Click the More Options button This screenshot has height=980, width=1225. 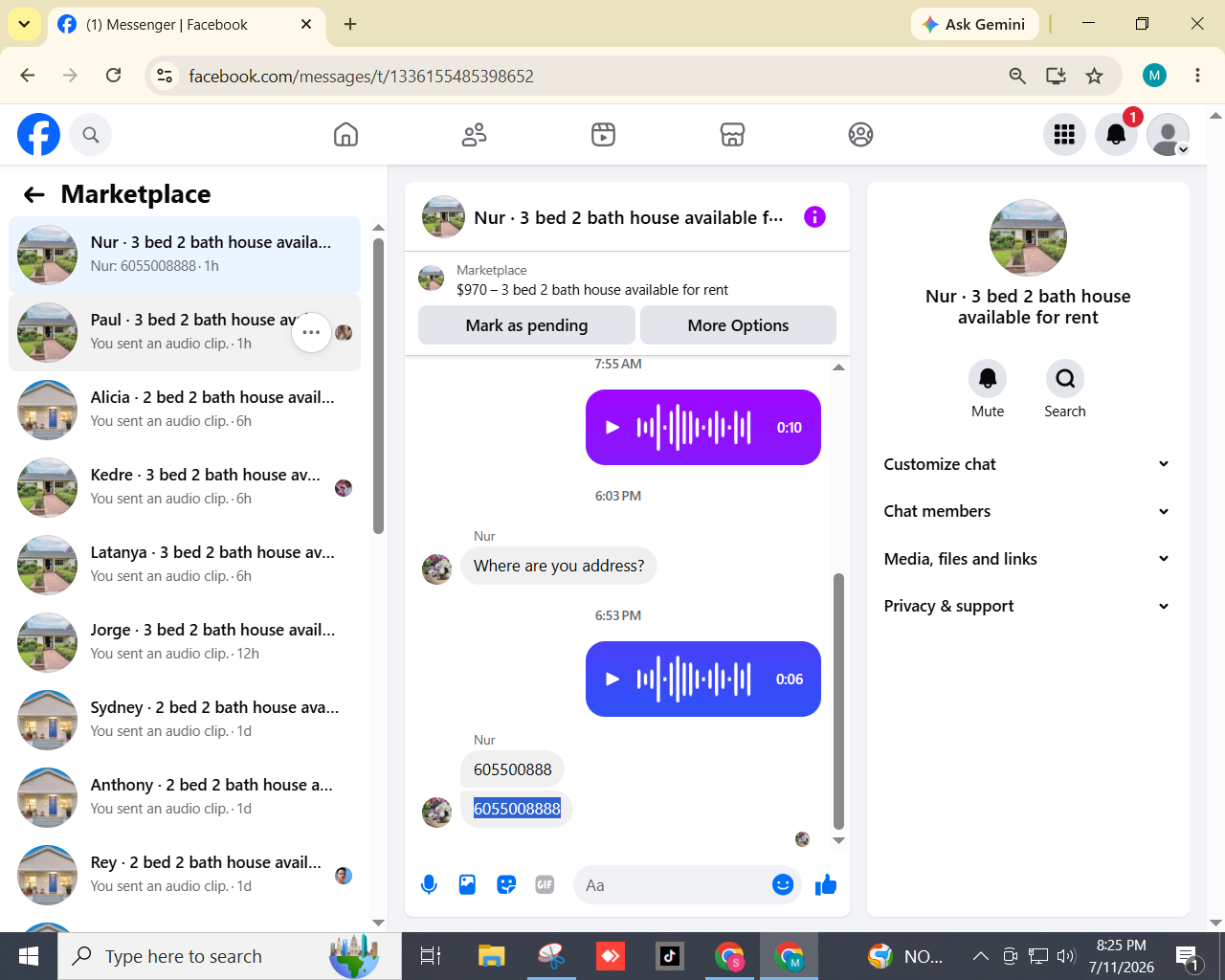(738, 325)
